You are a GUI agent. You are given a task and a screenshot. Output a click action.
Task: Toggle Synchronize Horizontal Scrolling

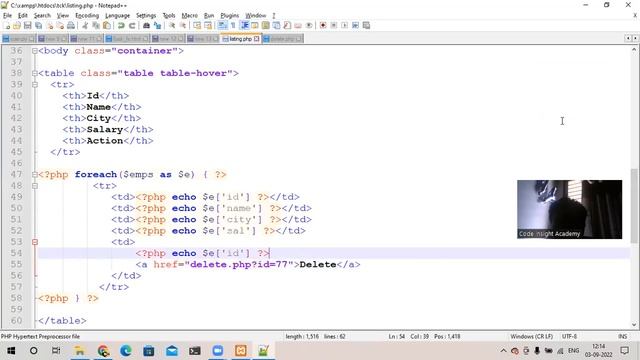pyautogui.click(x=208, y=25)
